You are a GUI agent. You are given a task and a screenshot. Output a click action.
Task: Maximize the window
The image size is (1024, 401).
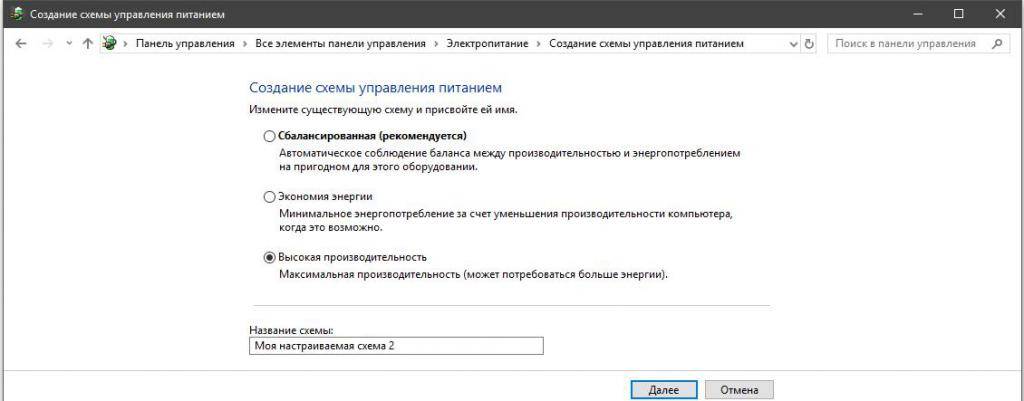tap(958, 14)
